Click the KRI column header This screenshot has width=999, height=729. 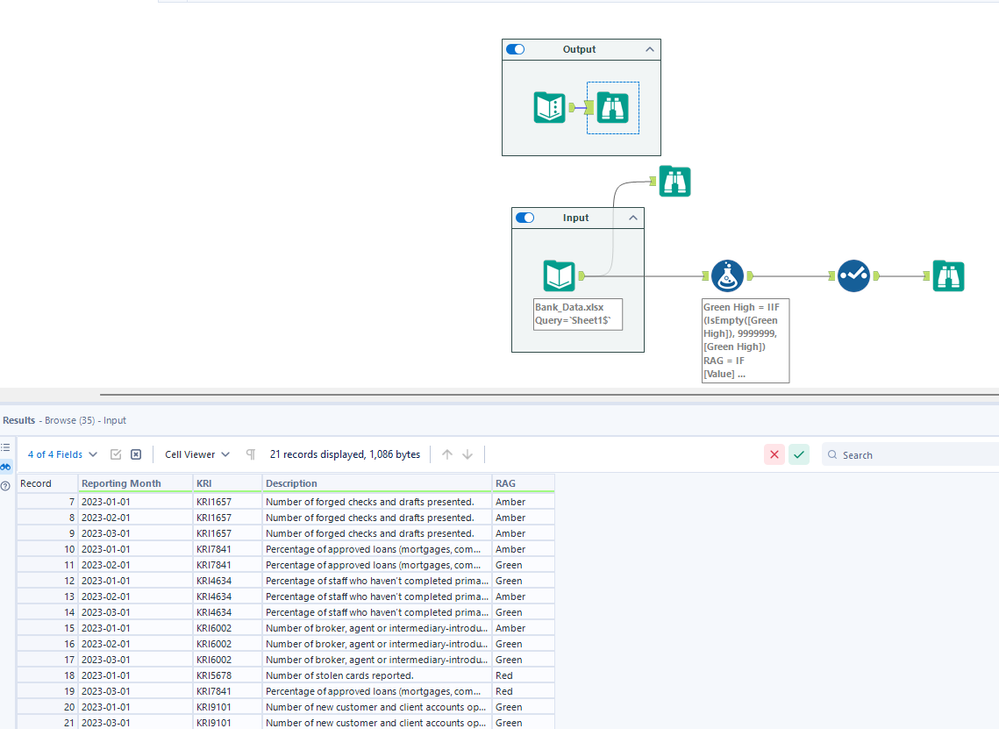click(x=227, y=483)
